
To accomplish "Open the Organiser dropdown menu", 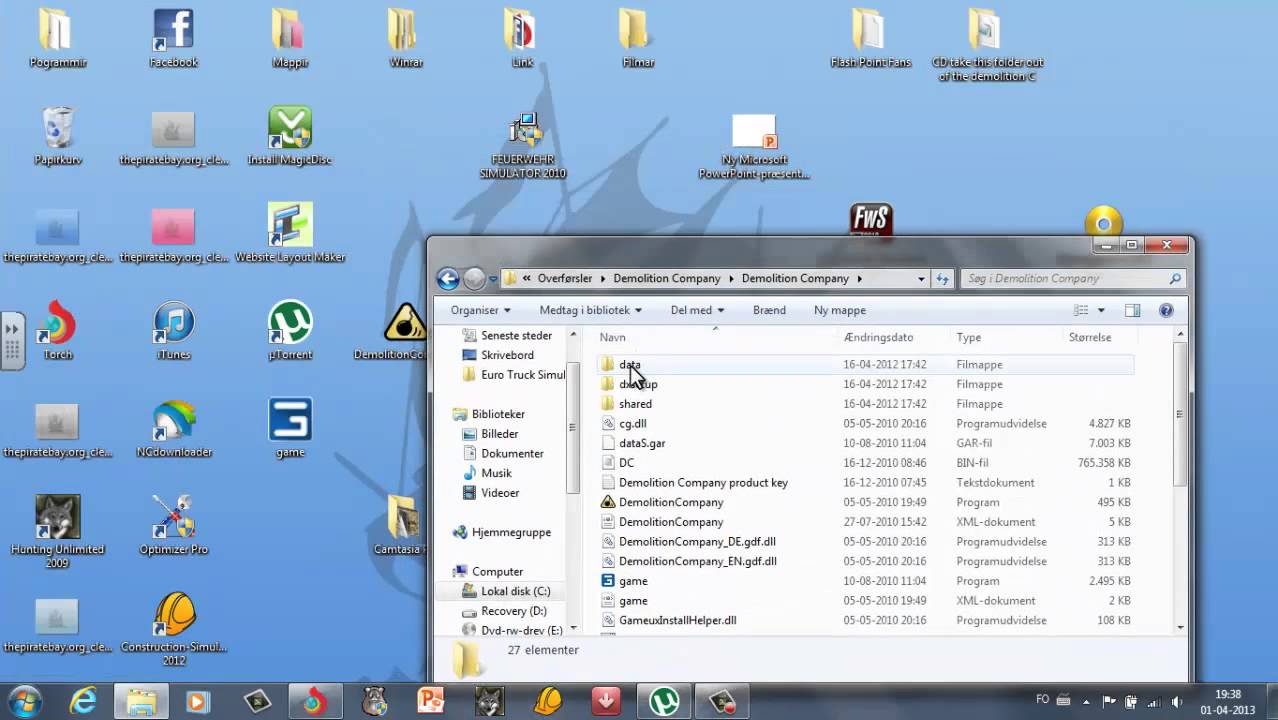I will click(480, 310).
